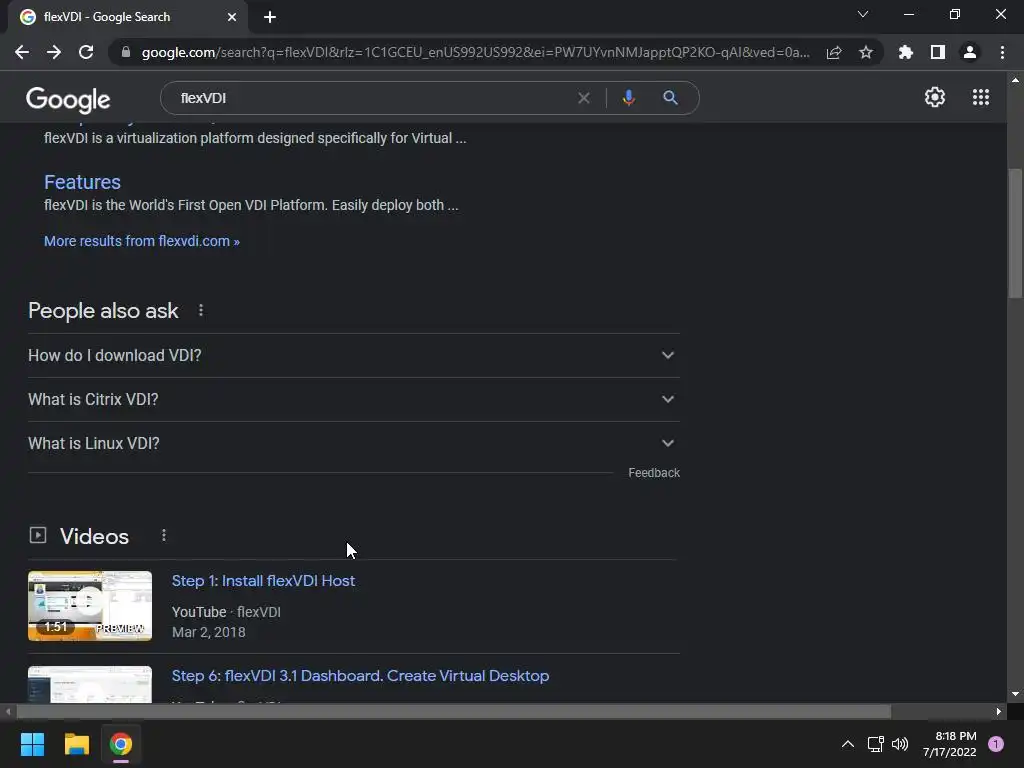Go to Google homepage logo
The height and width of the screenshot is (768, 1024).
coord(68,99)
